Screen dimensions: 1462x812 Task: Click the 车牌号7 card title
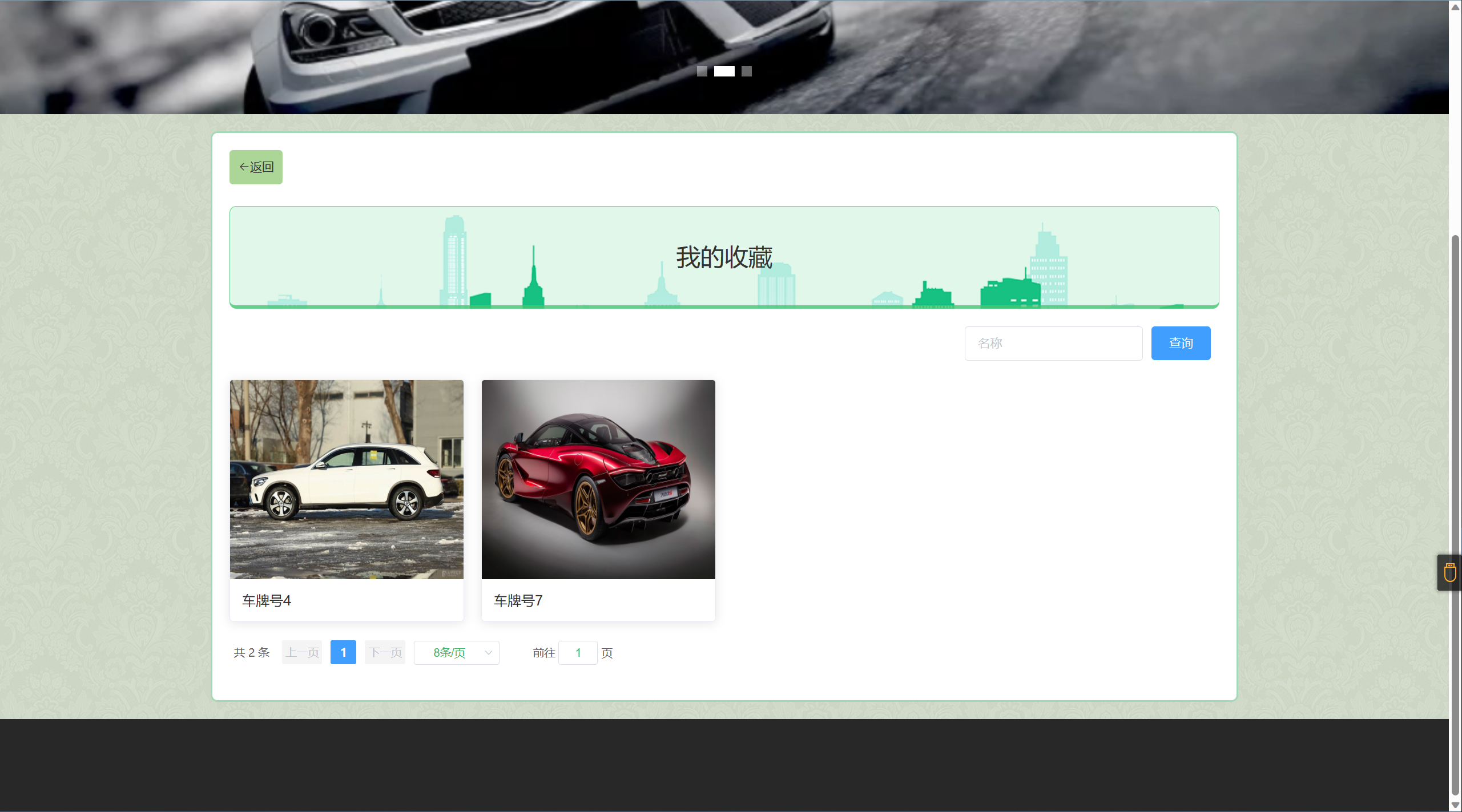[518, 600]
